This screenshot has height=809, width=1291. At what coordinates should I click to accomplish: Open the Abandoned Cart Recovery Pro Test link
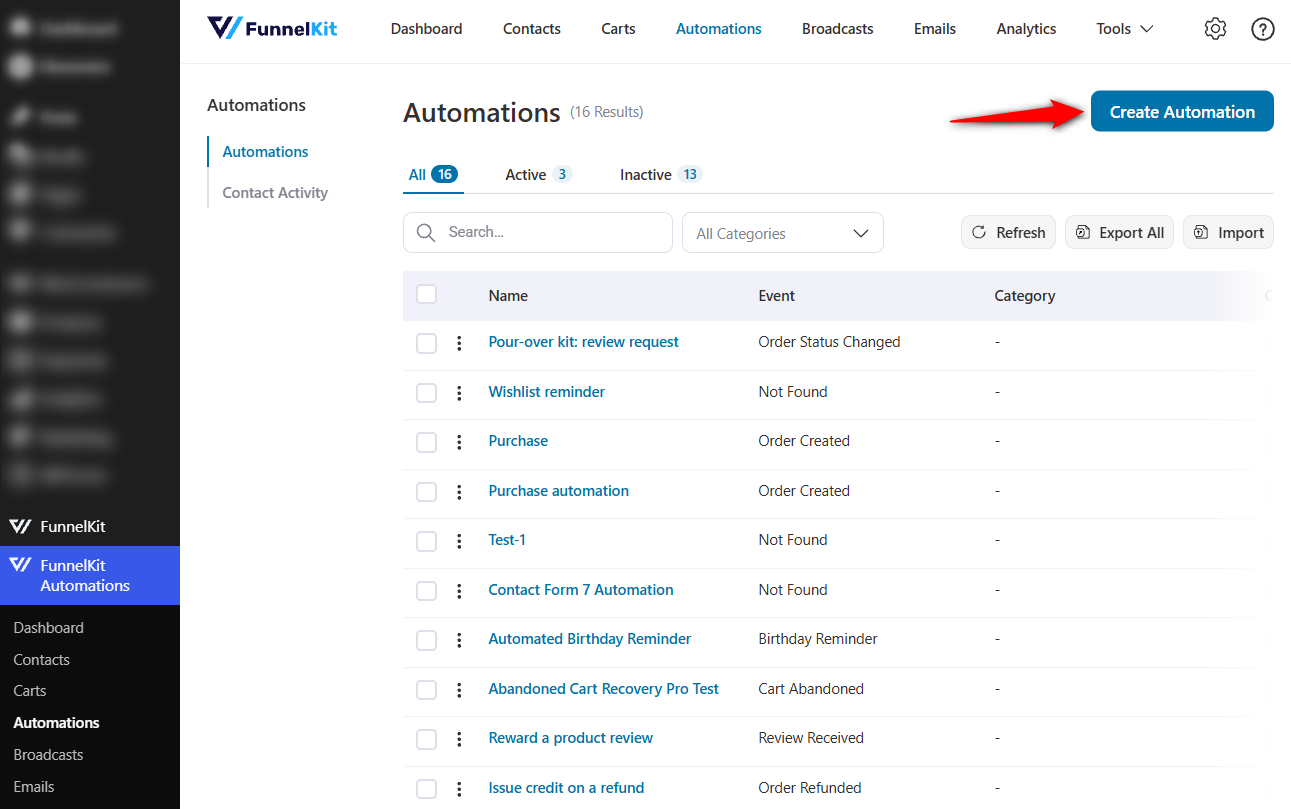[604, 689]
